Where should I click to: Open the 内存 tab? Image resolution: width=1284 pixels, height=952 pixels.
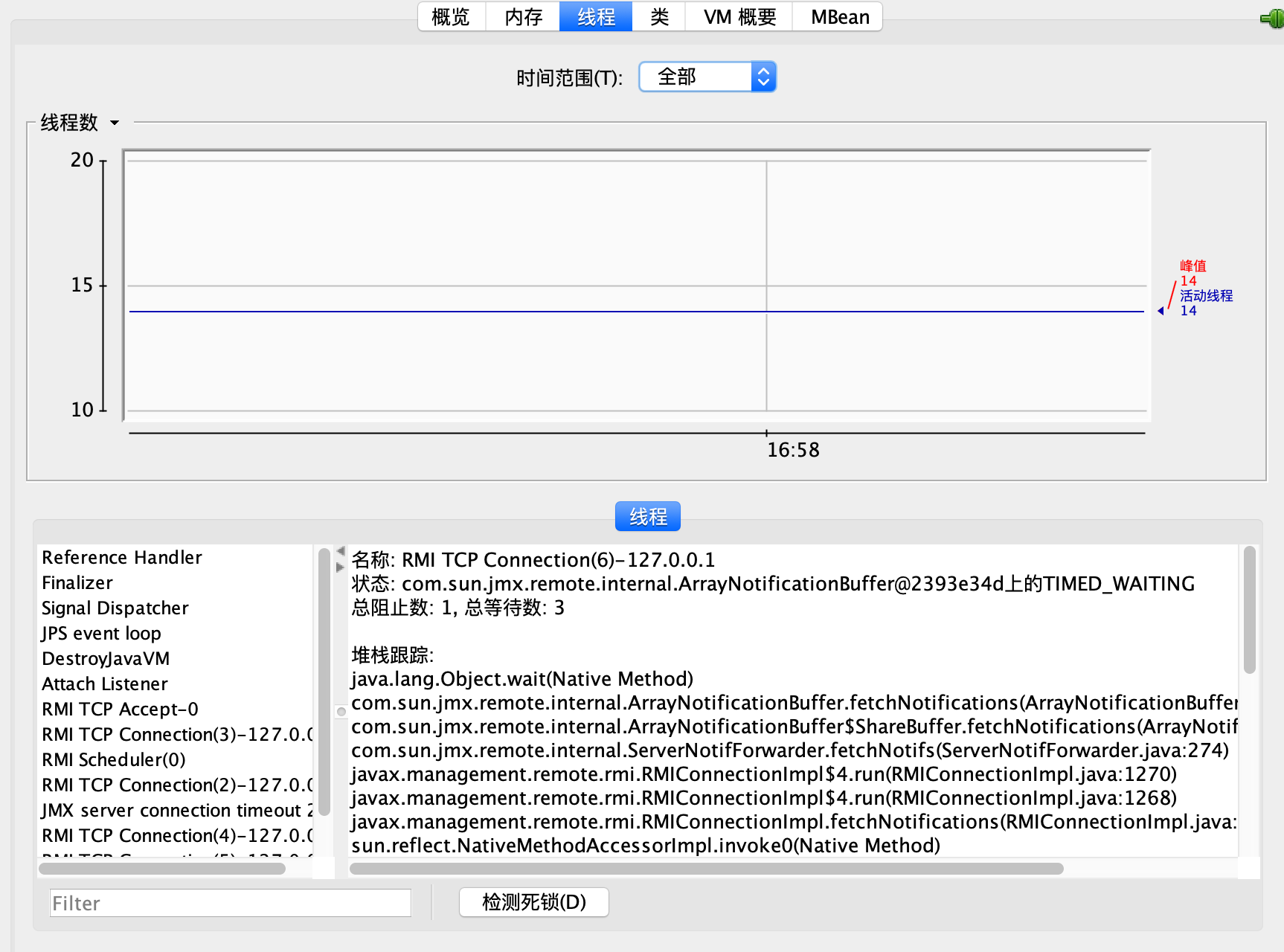(x=523, y=17)
